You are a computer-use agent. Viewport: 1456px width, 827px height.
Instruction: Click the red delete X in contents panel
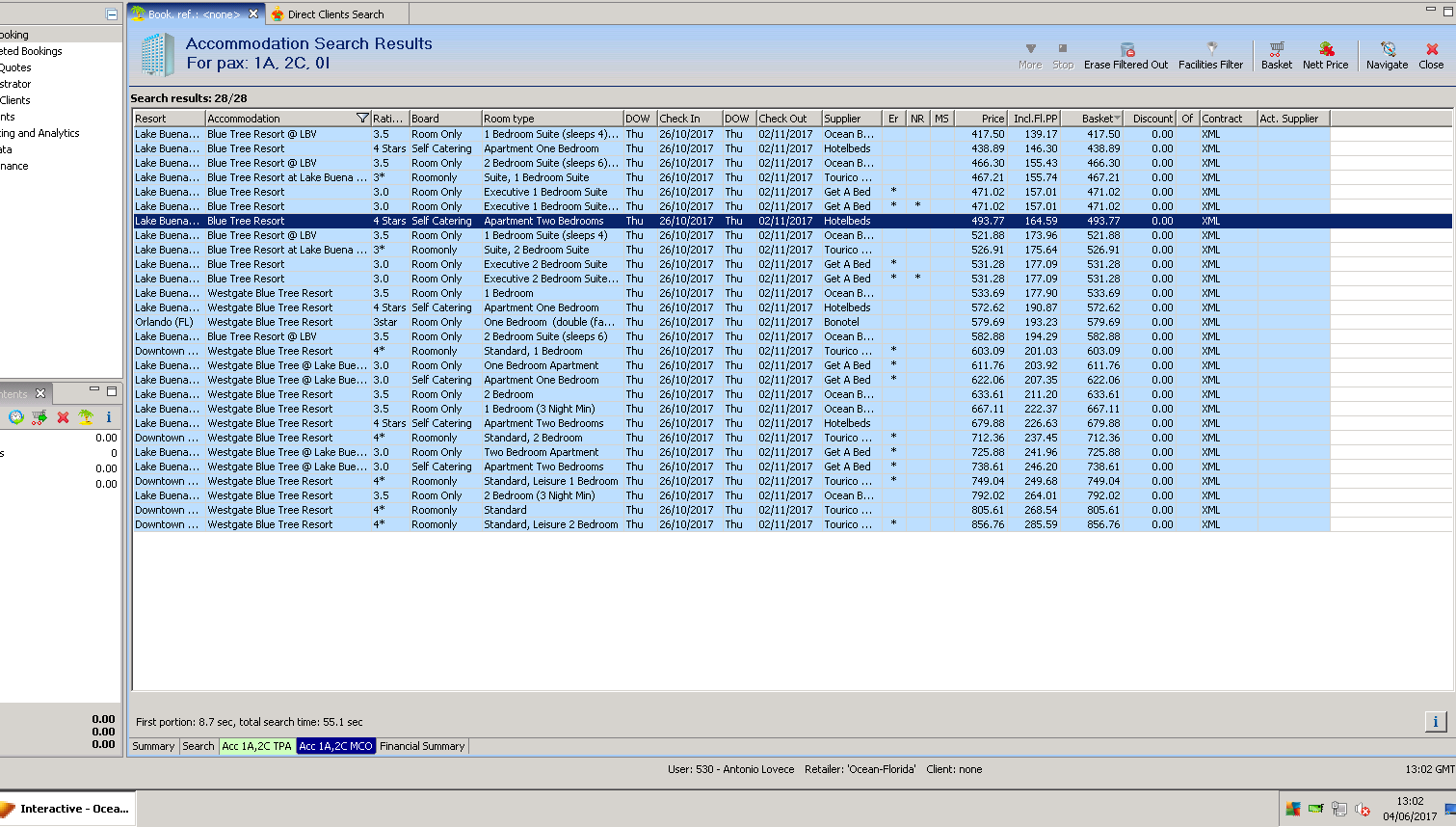click(63, 416)
